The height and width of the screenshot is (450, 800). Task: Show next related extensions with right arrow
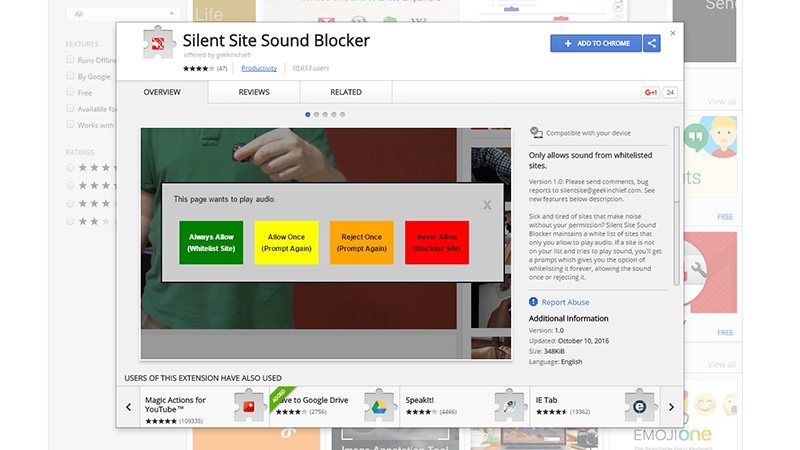click(x=671, y=407)
